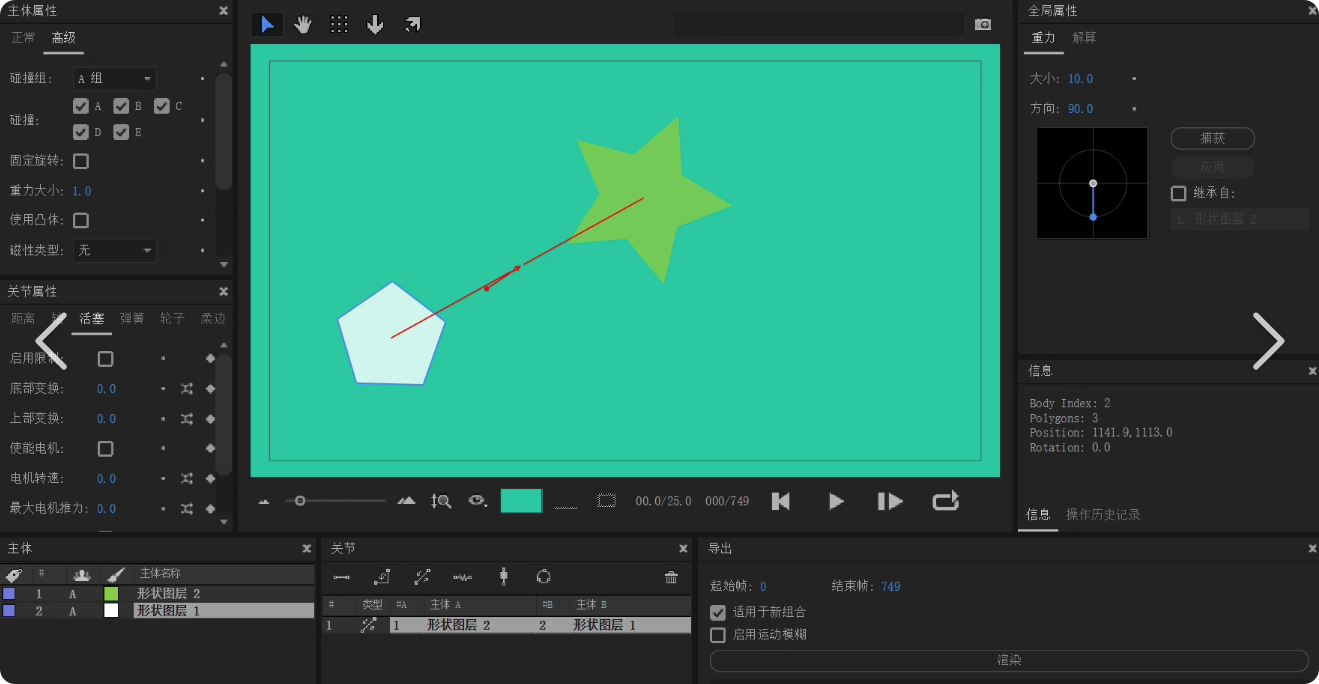Add a piston joint from toolbar
Viewport: 1319px width, 684px height.
(x=422, y=577)
